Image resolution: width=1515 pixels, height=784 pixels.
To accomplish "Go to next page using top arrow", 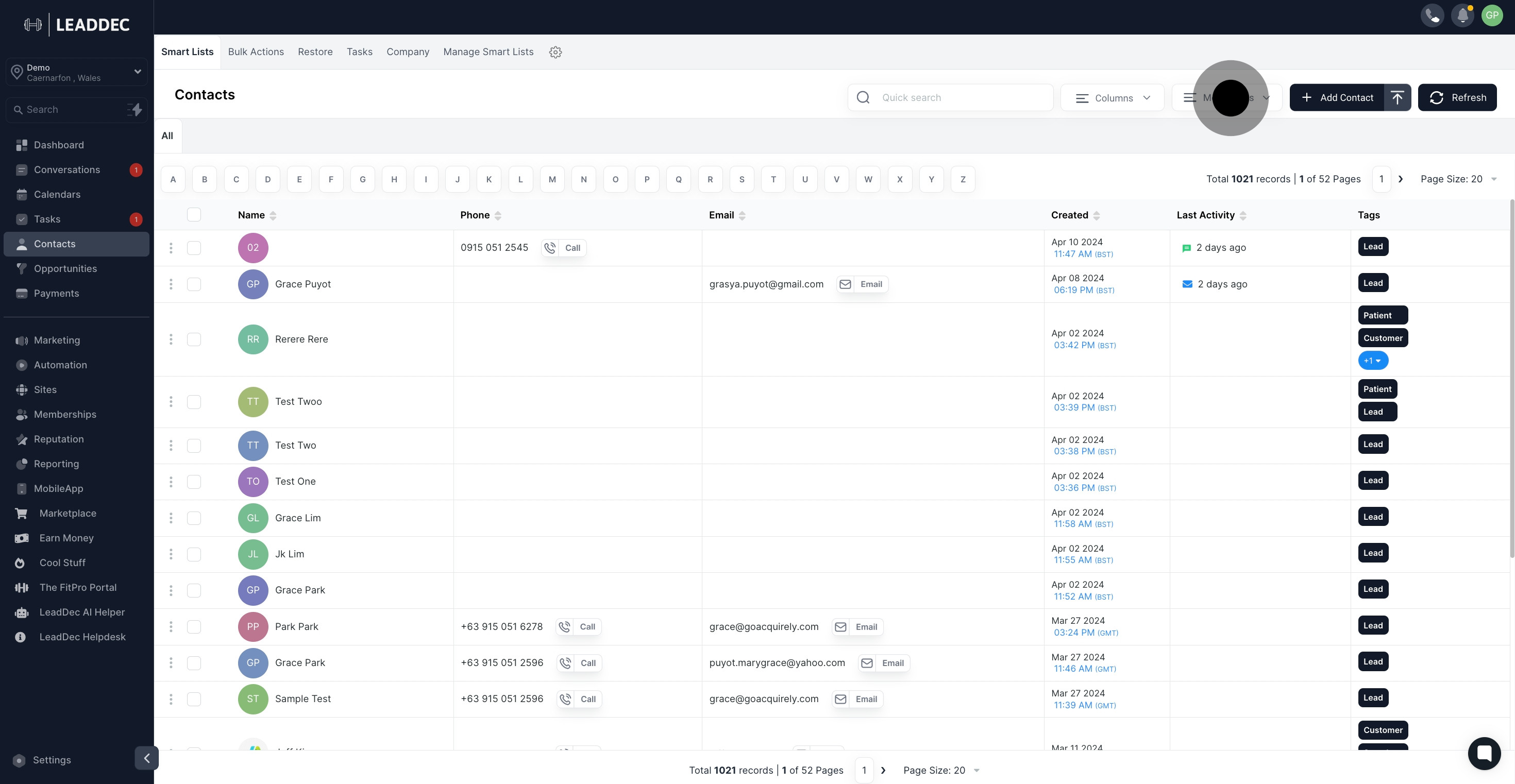I will tap(1401, 179).
